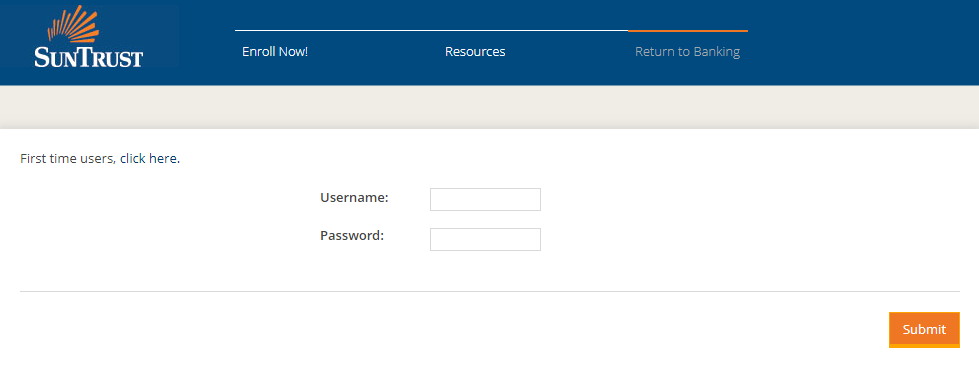Click the 'First time users' text

[x=67, y=159]
